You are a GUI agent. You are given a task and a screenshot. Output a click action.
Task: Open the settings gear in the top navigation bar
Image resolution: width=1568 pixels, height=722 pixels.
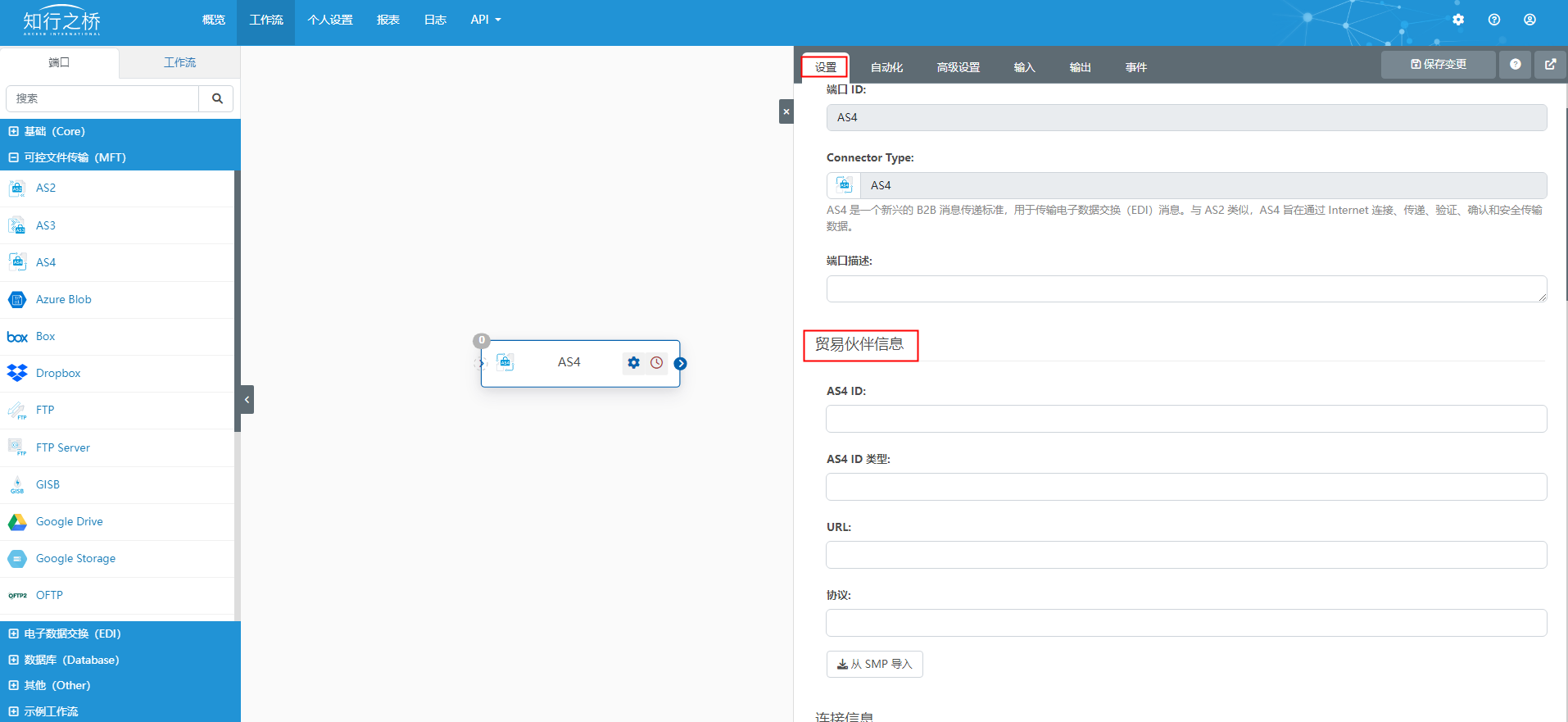[1458, 20]
